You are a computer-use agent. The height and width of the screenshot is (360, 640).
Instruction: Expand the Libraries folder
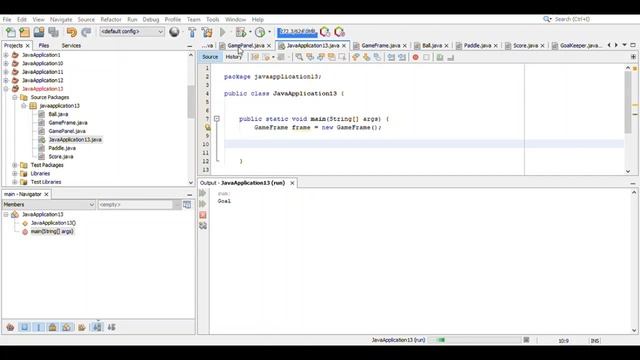(x=15, y=173)
